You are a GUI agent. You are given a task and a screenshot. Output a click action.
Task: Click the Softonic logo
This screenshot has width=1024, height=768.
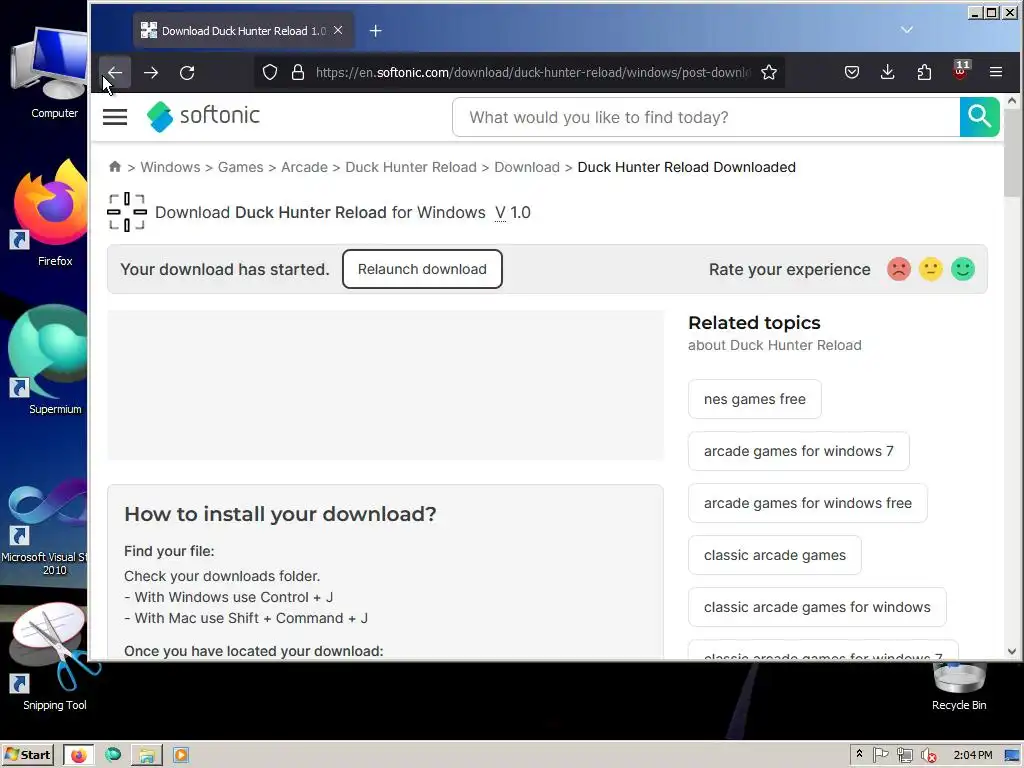click(203, 116)
